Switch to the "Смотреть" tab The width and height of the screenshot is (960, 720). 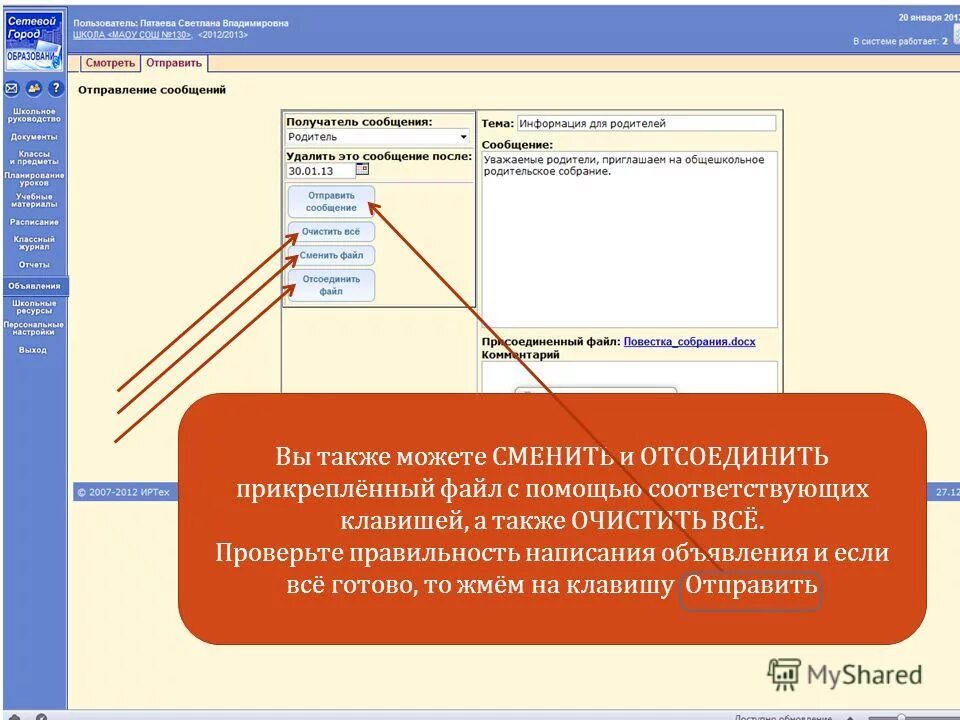click(x=110, y=60)
